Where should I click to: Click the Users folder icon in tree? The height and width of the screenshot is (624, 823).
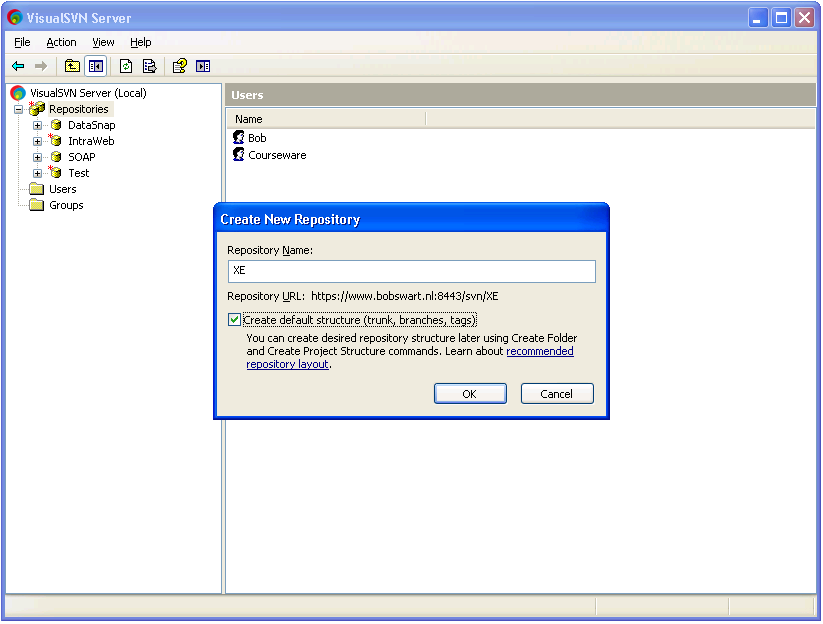[37, 189]
